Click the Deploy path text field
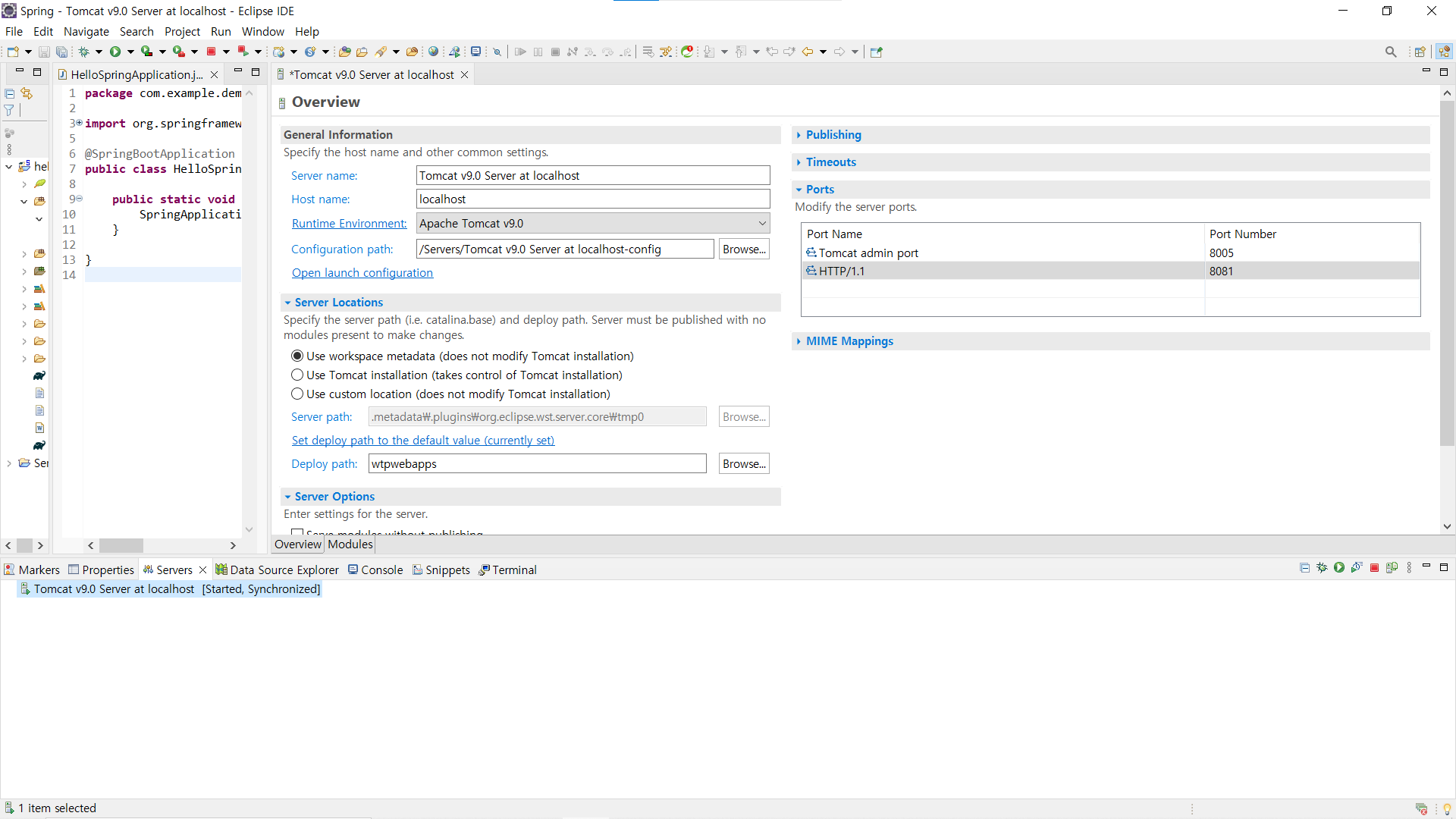This screenshot has height=819, width=1456. coord(536,464)
